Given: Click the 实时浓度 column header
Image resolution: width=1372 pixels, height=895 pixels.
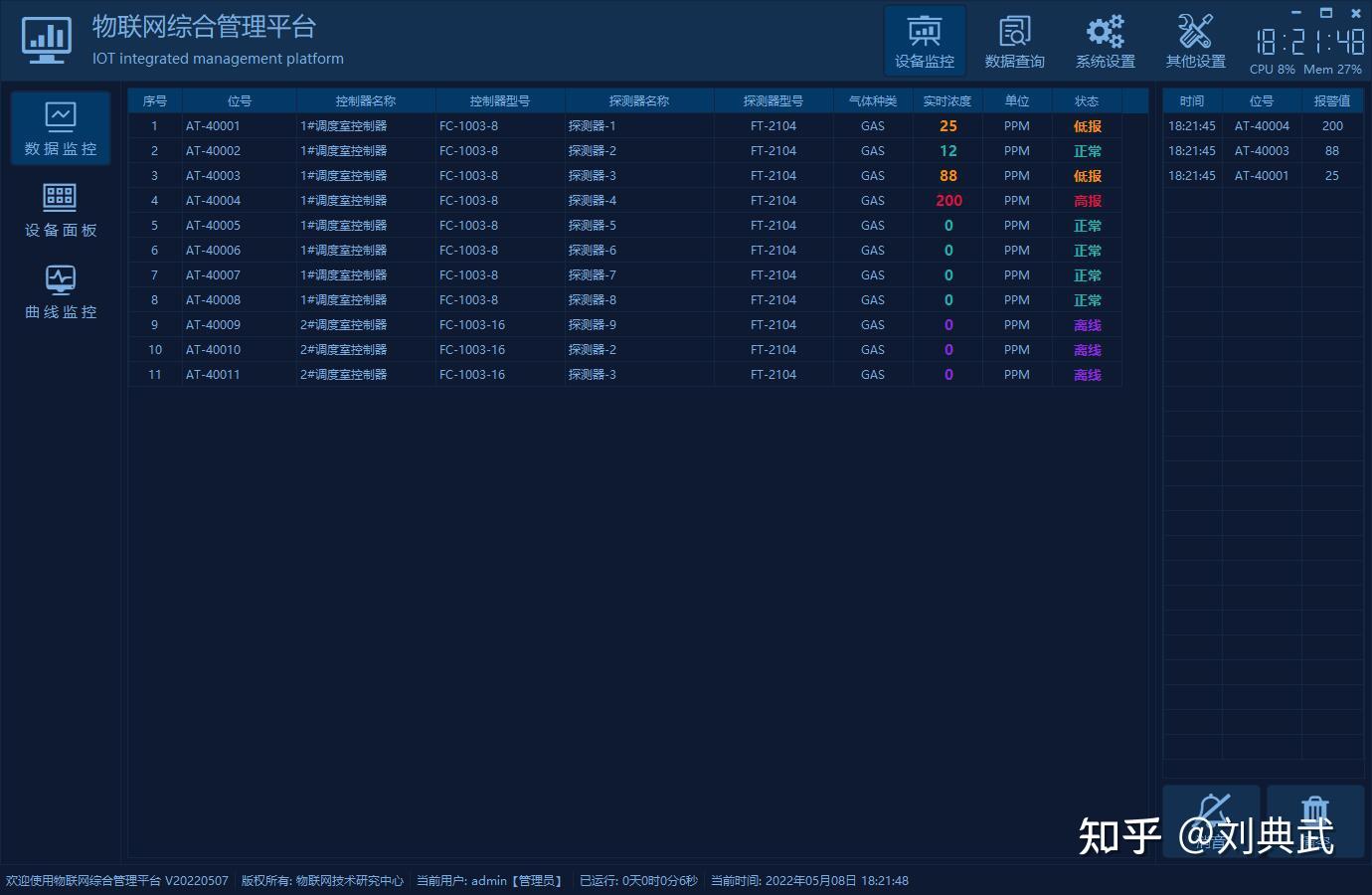Looking at the screenshot, I should click(947, 100).
